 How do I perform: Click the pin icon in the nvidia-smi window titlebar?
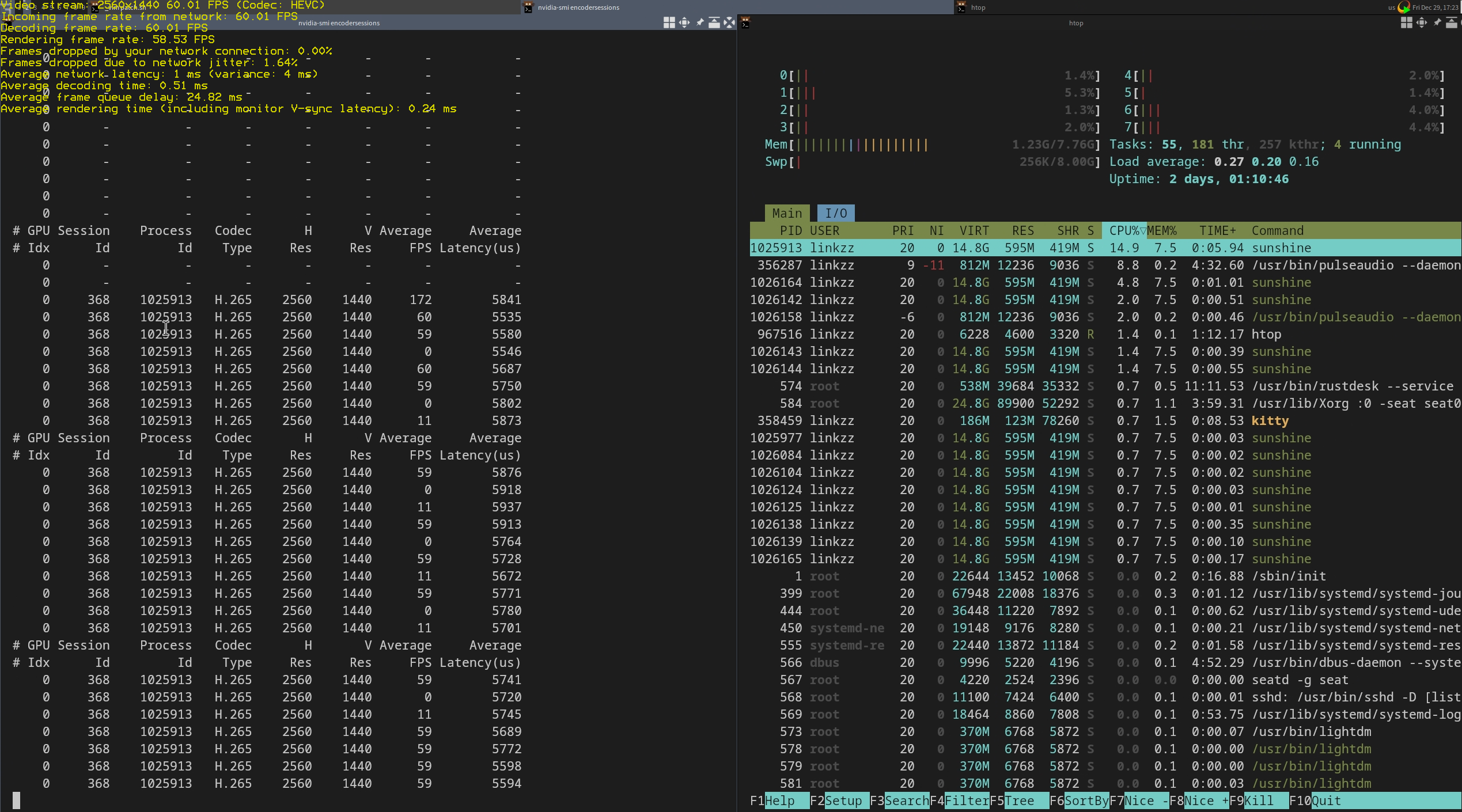pyautogui.click(x=699, y=22)
